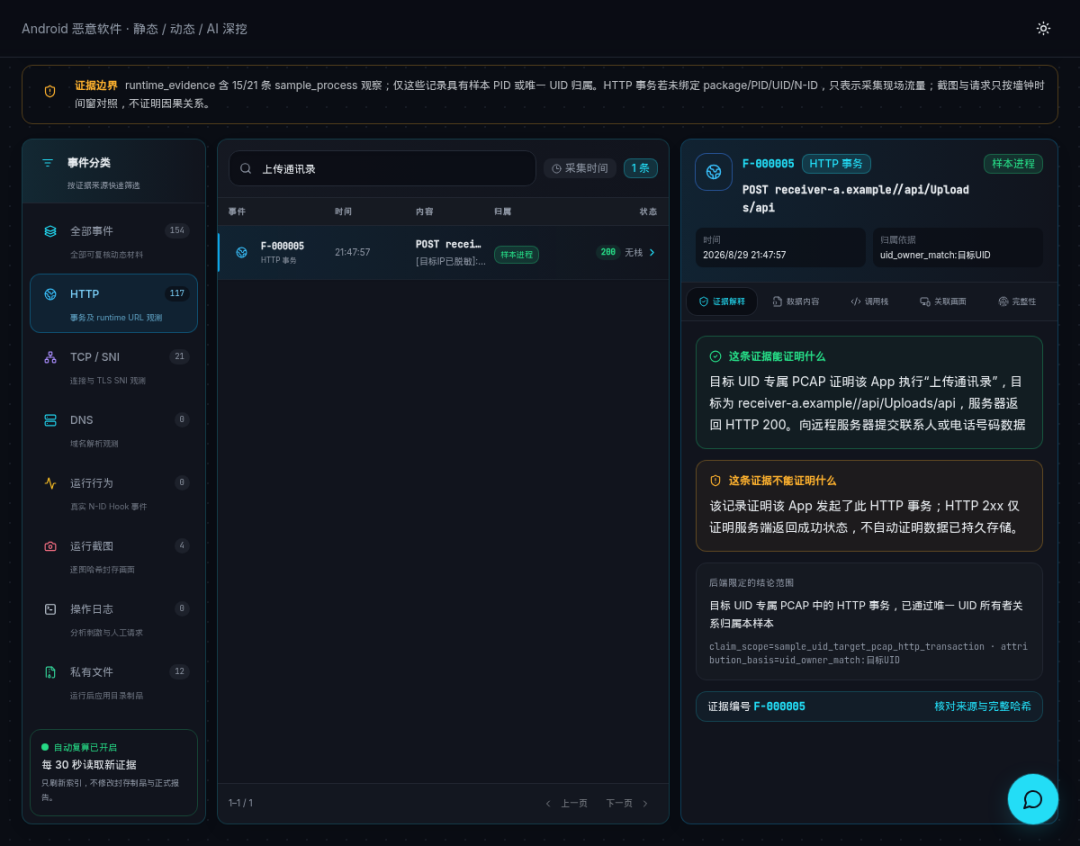Click the 归属依据 uid_owner_match card
The image size is (1080, 846).
957,247
